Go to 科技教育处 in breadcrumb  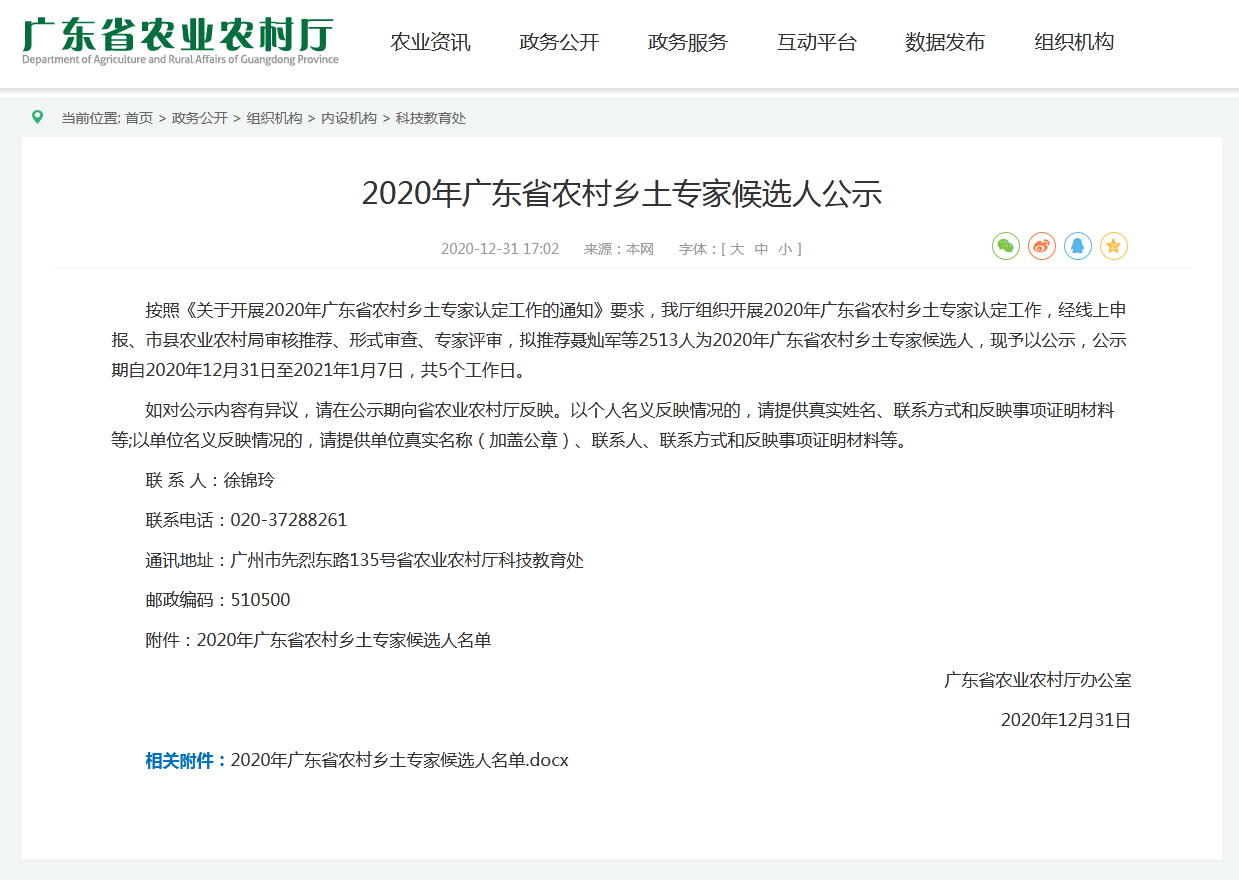[x=431, y=118]
